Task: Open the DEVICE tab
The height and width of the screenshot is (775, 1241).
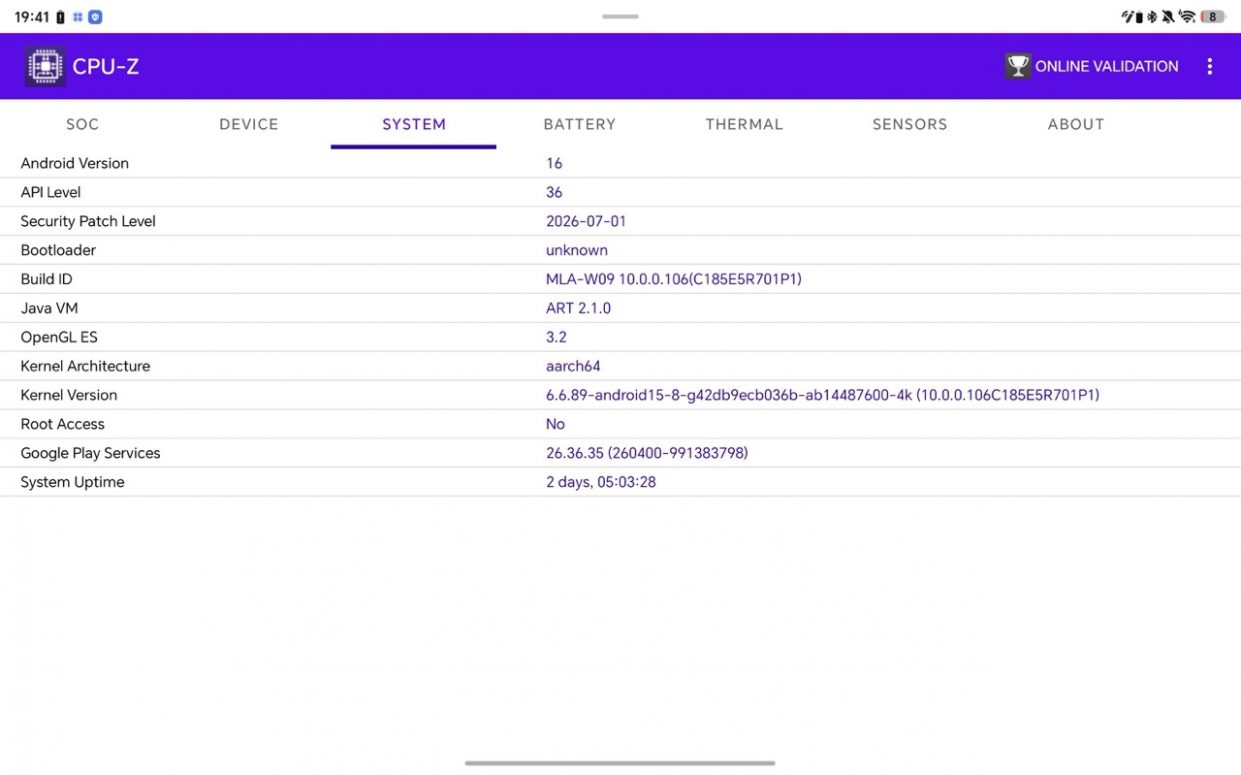Action: [249, 124]
